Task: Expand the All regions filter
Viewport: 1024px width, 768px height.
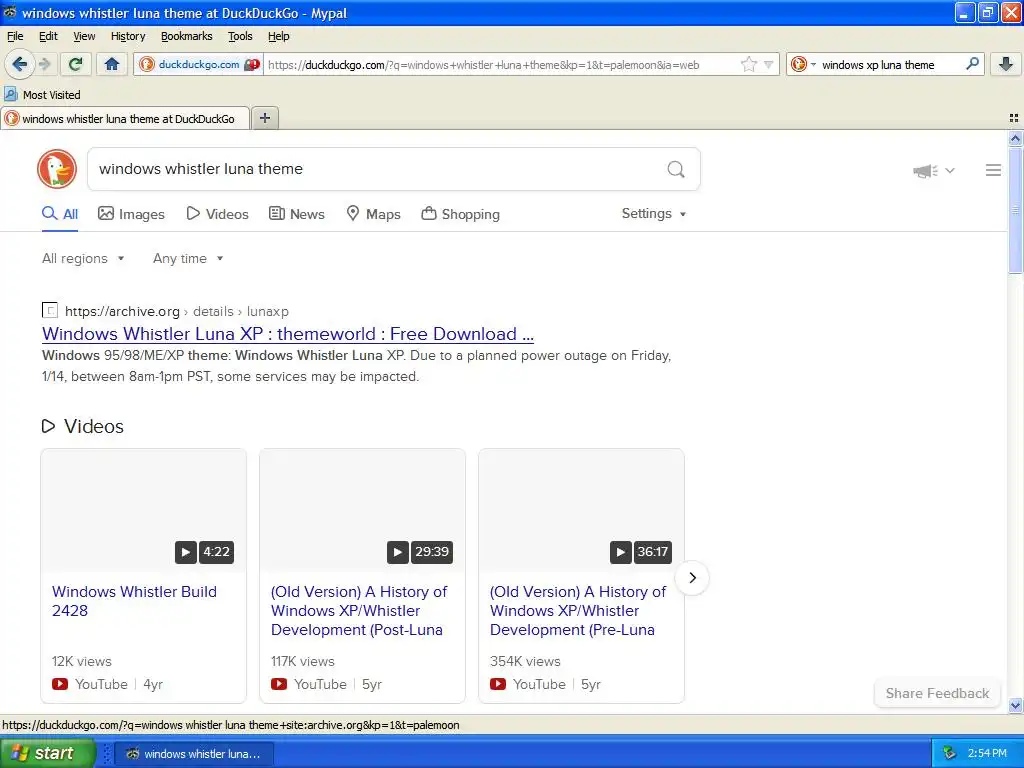Action: [83, 259]
